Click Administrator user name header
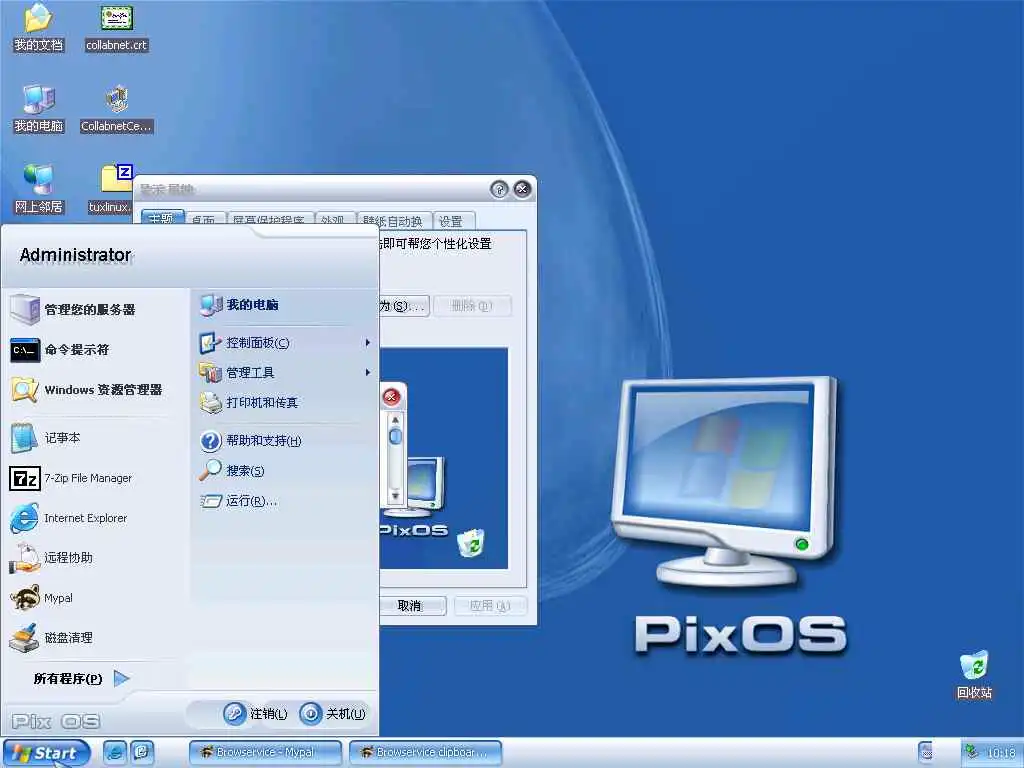 click(76, 255)
